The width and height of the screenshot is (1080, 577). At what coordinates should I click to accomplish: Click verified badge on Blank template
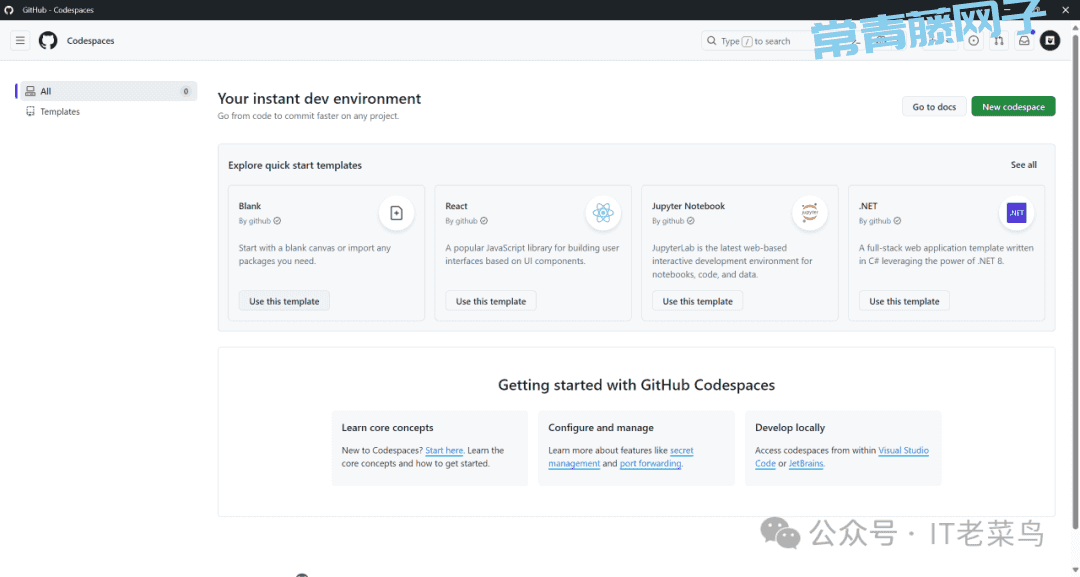pyautogui.click(x=277, y=221)
